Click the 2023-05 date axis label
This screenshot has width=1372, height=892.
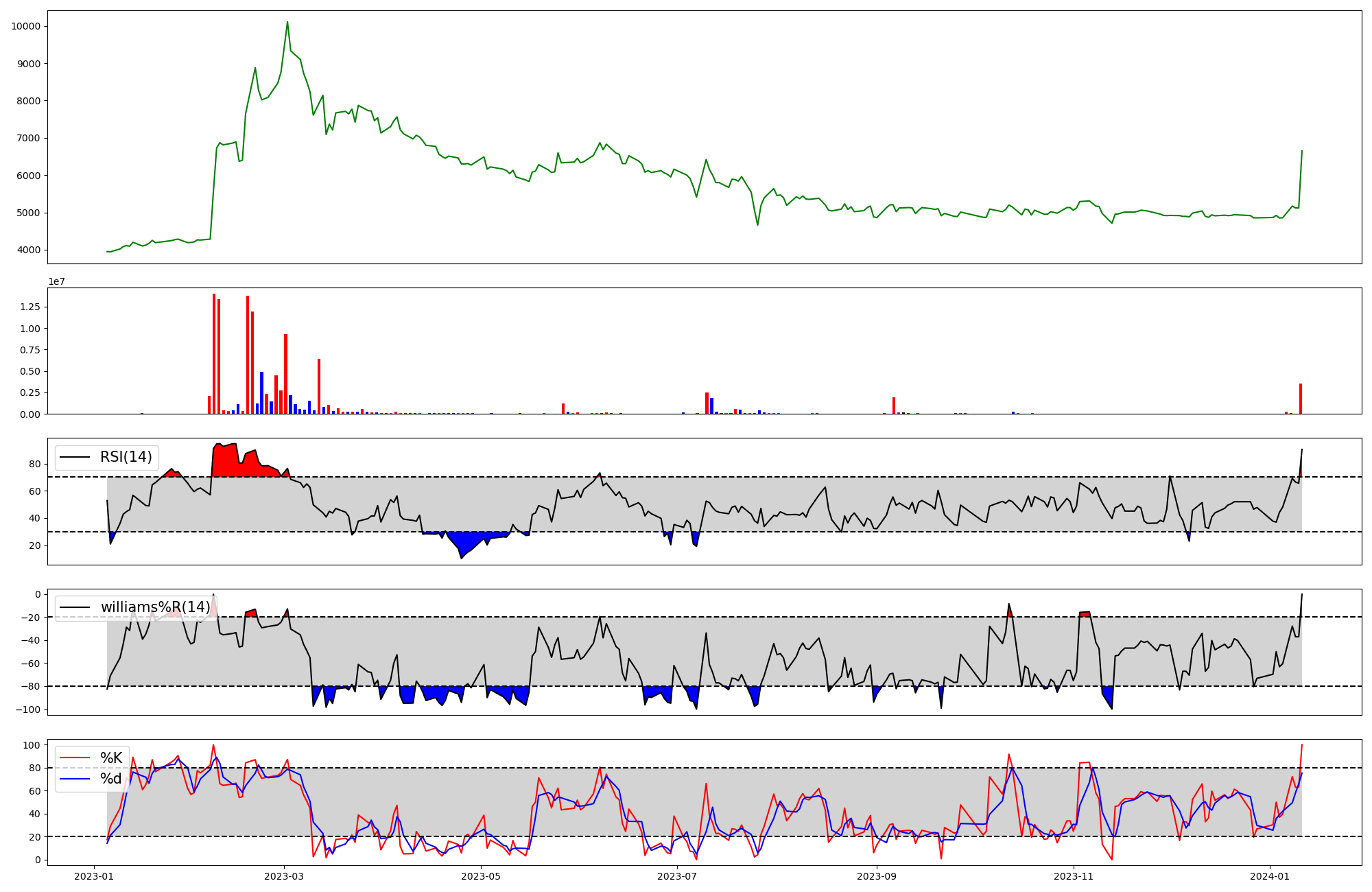click(481, 876)
